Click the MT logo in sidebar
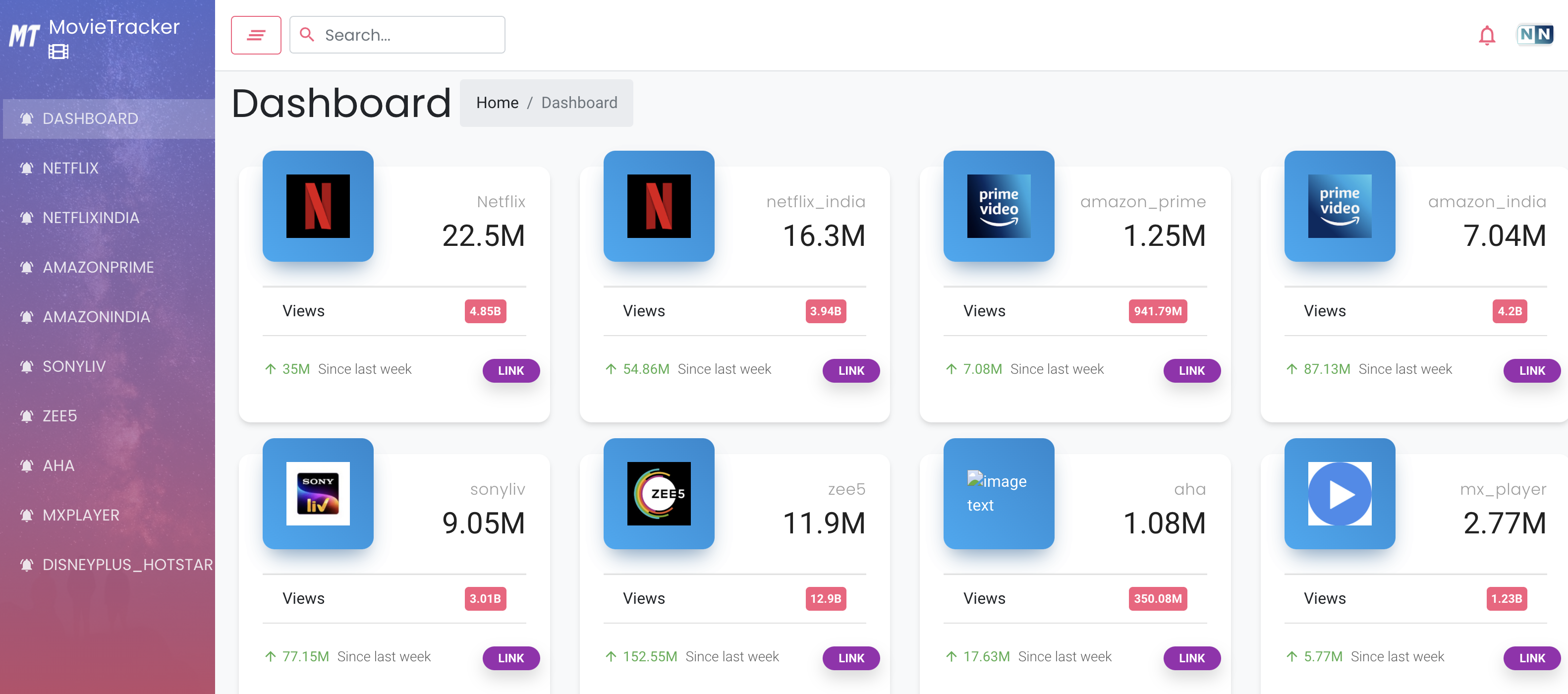 click(24, 35)
